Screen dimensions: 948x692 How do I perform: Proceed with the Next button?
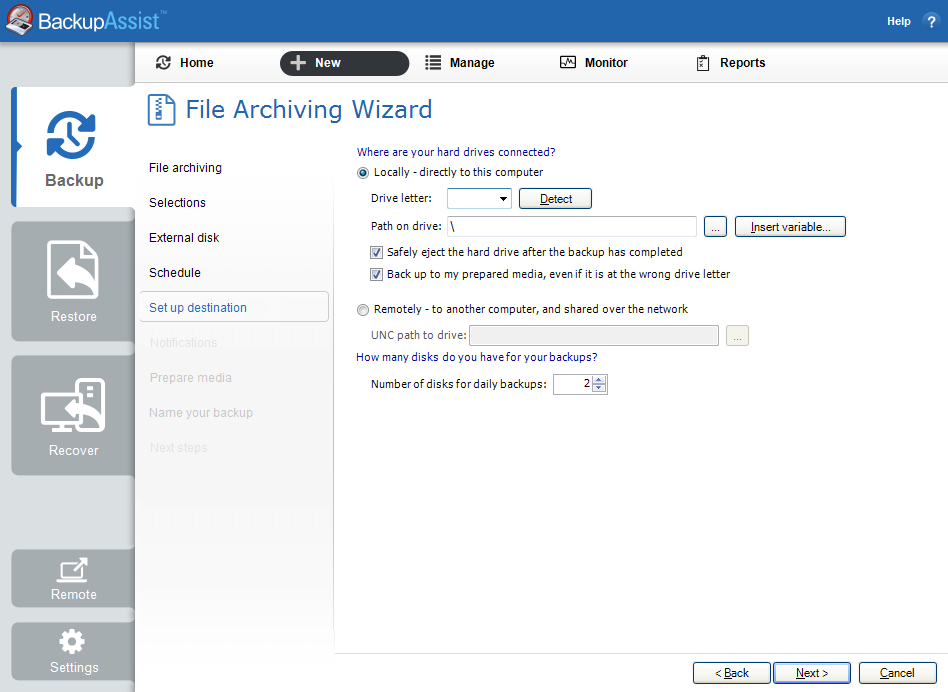coord(812,673)
